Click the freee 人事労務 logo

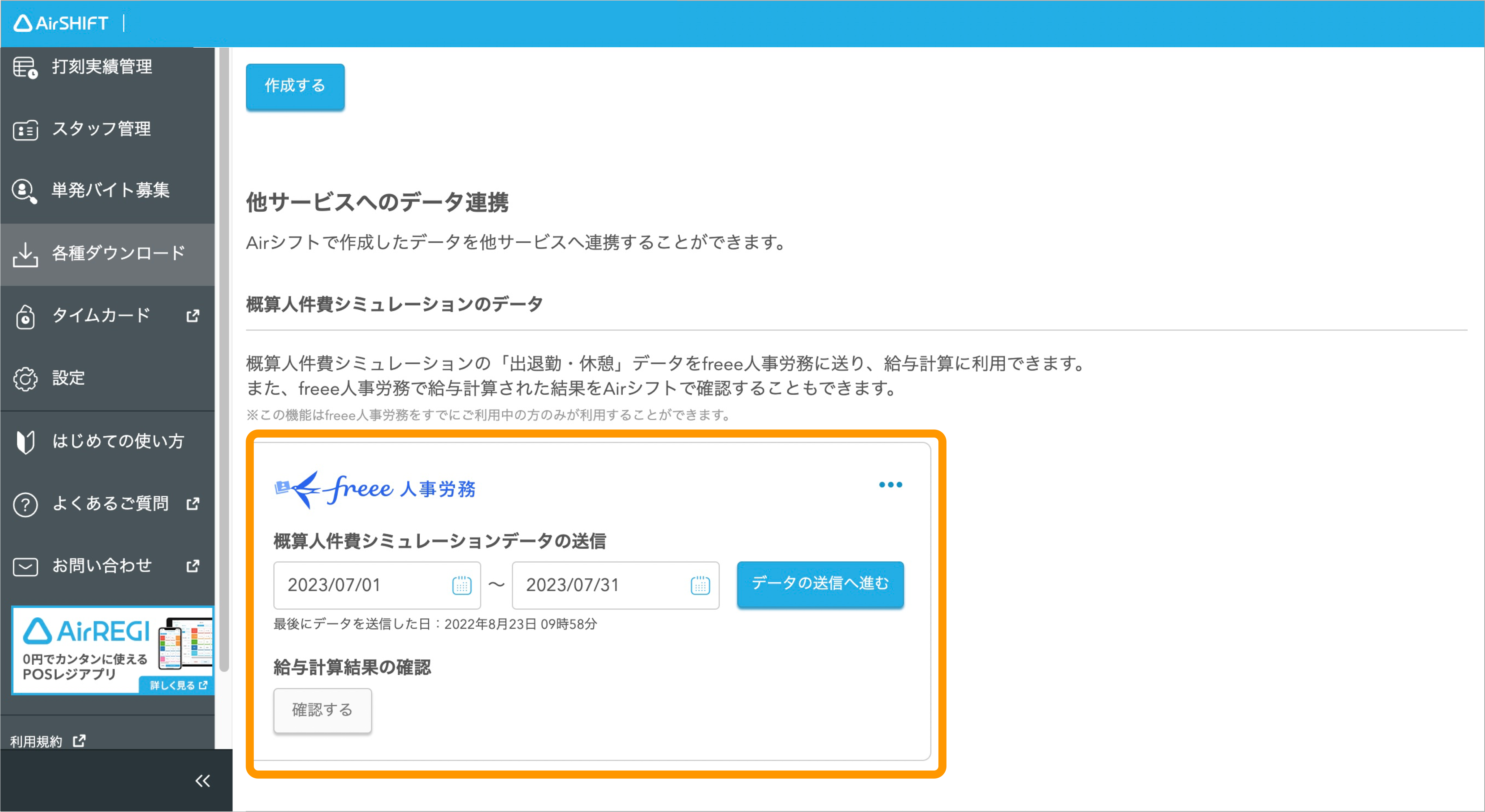[x=375, y=489]
